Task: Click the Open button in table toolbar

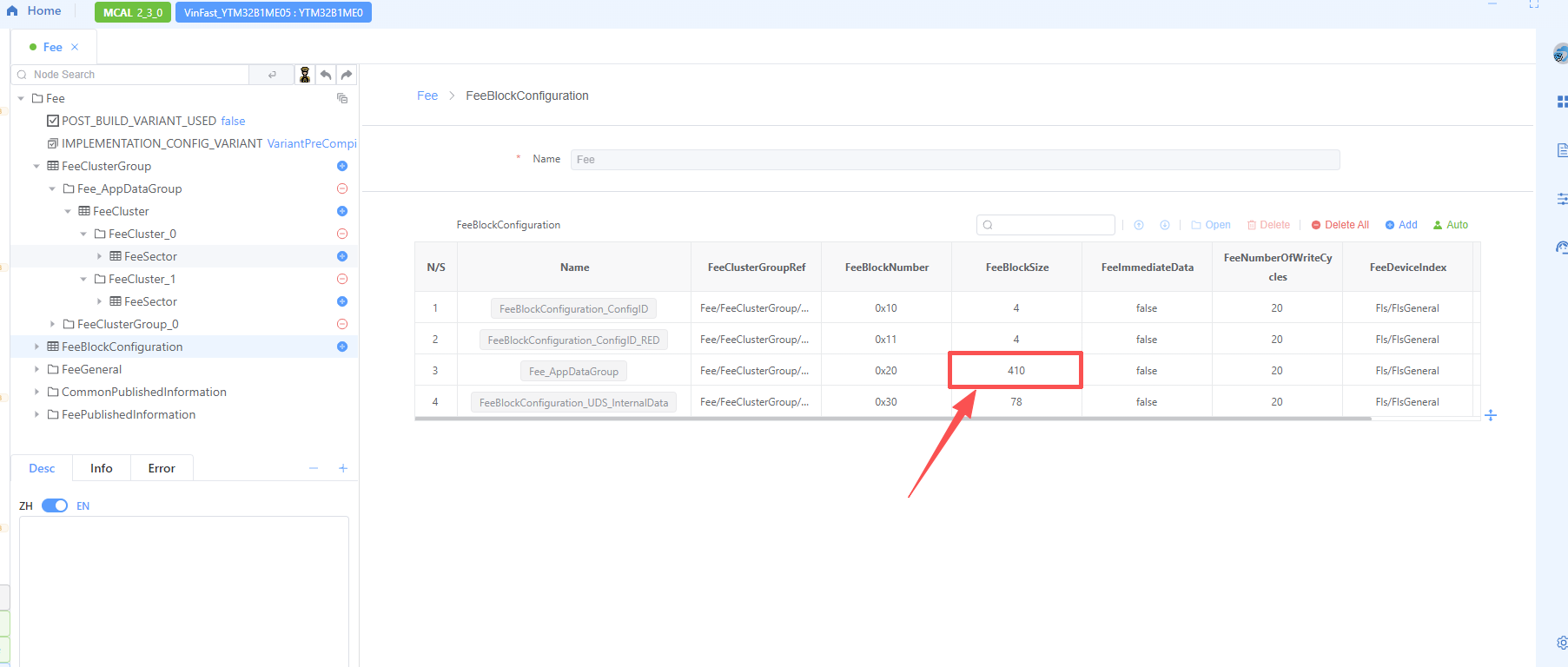Action: click(x=1211, y=225)
